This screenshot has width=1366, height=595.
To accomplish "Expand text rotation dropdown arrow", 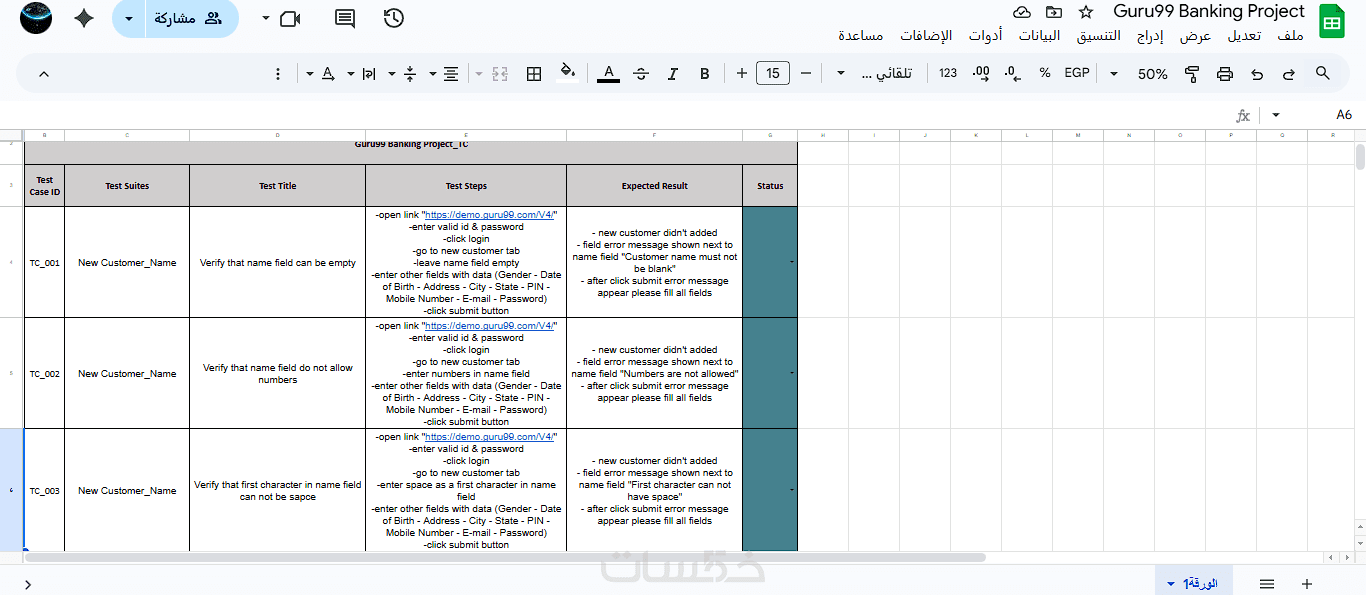I will tap(310, 73).
